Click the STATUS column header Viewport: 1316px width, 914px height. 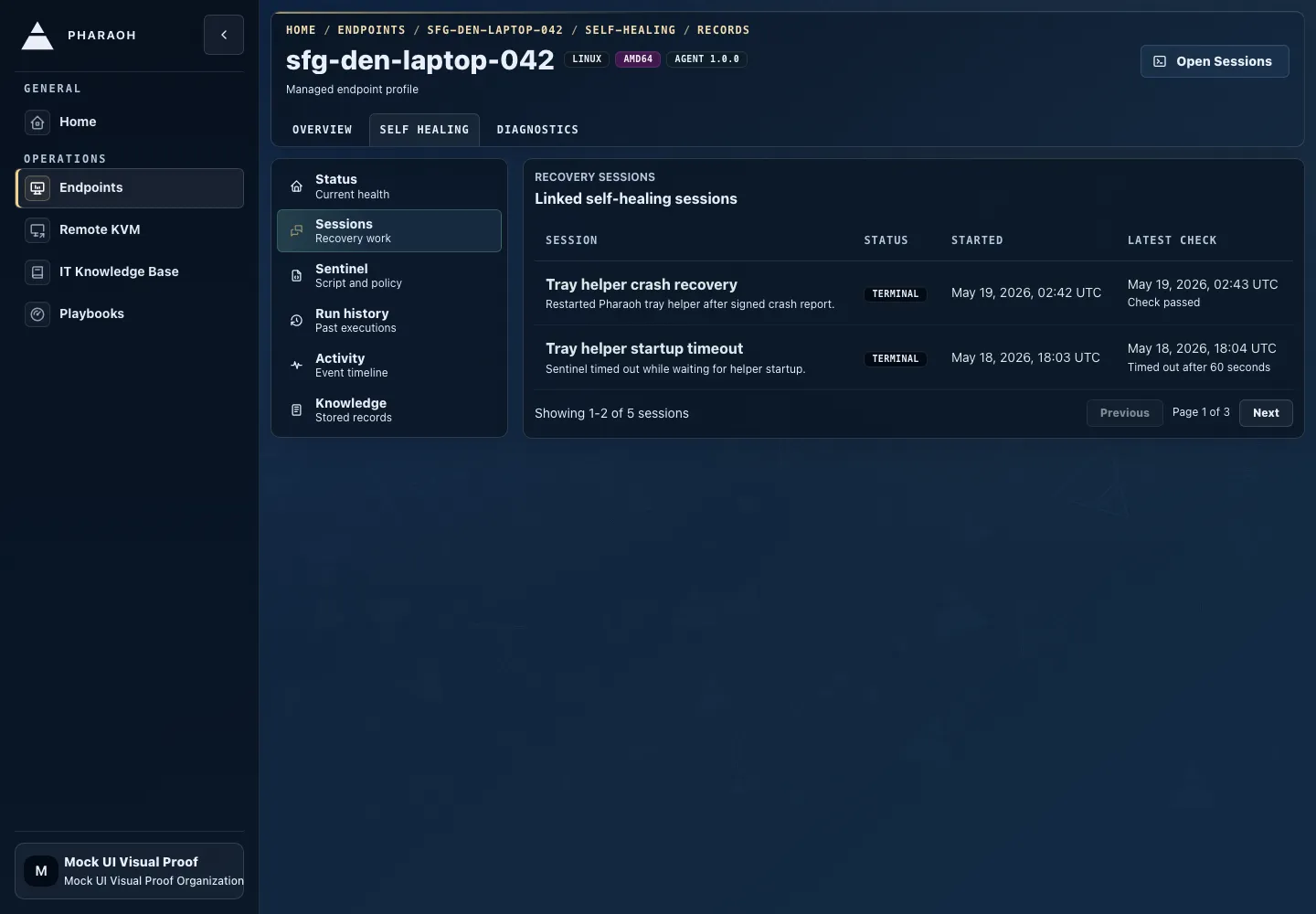click(886, 240)
